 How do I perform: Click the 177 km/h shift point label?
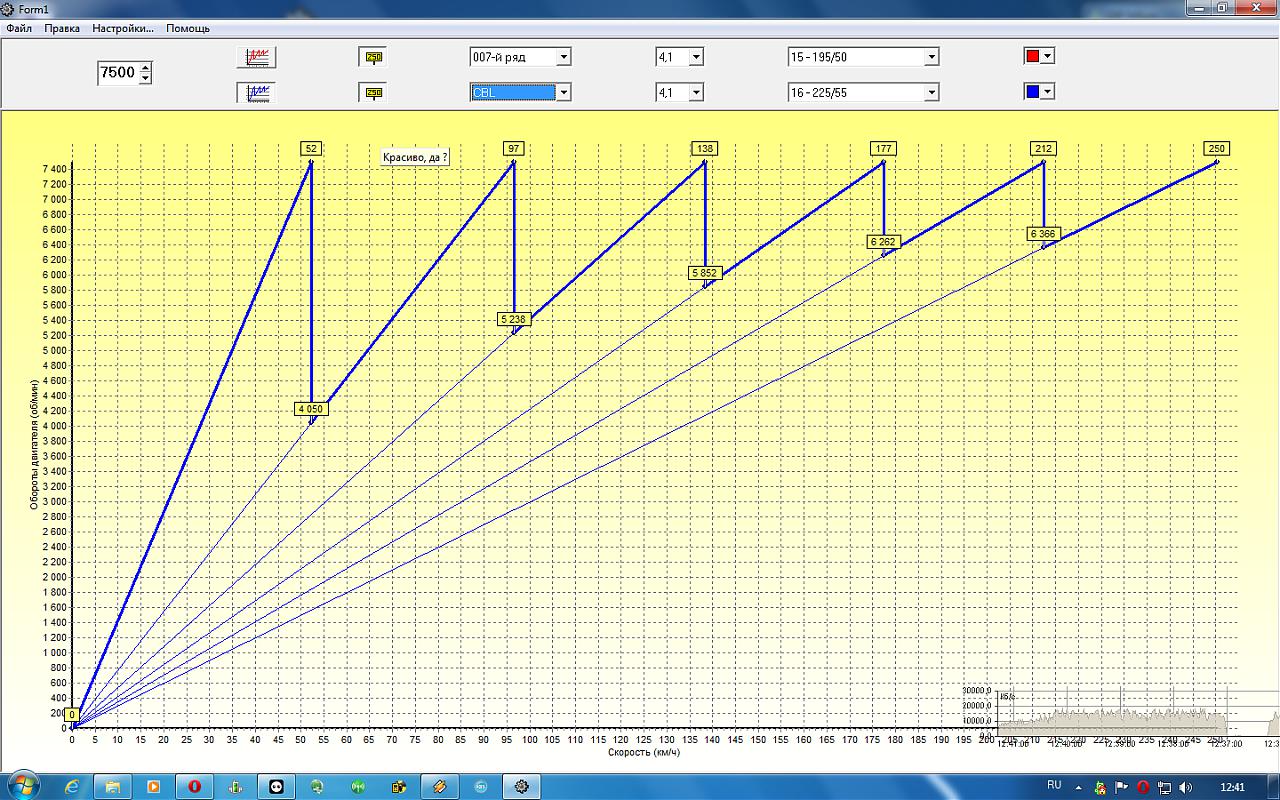tap(883, 148)
